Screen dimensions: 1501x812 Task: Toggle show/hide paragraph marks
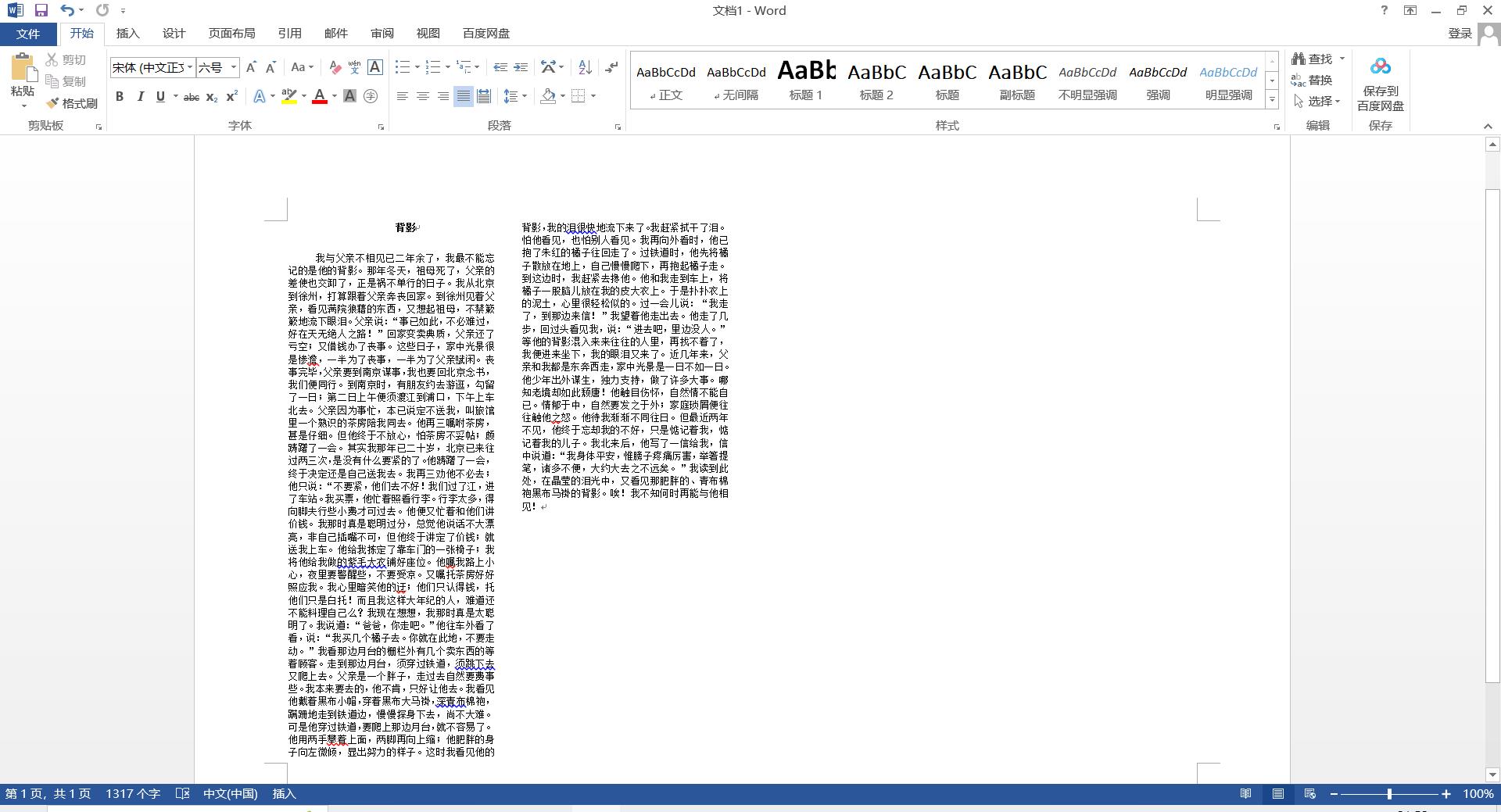click(x=611, y=67)
